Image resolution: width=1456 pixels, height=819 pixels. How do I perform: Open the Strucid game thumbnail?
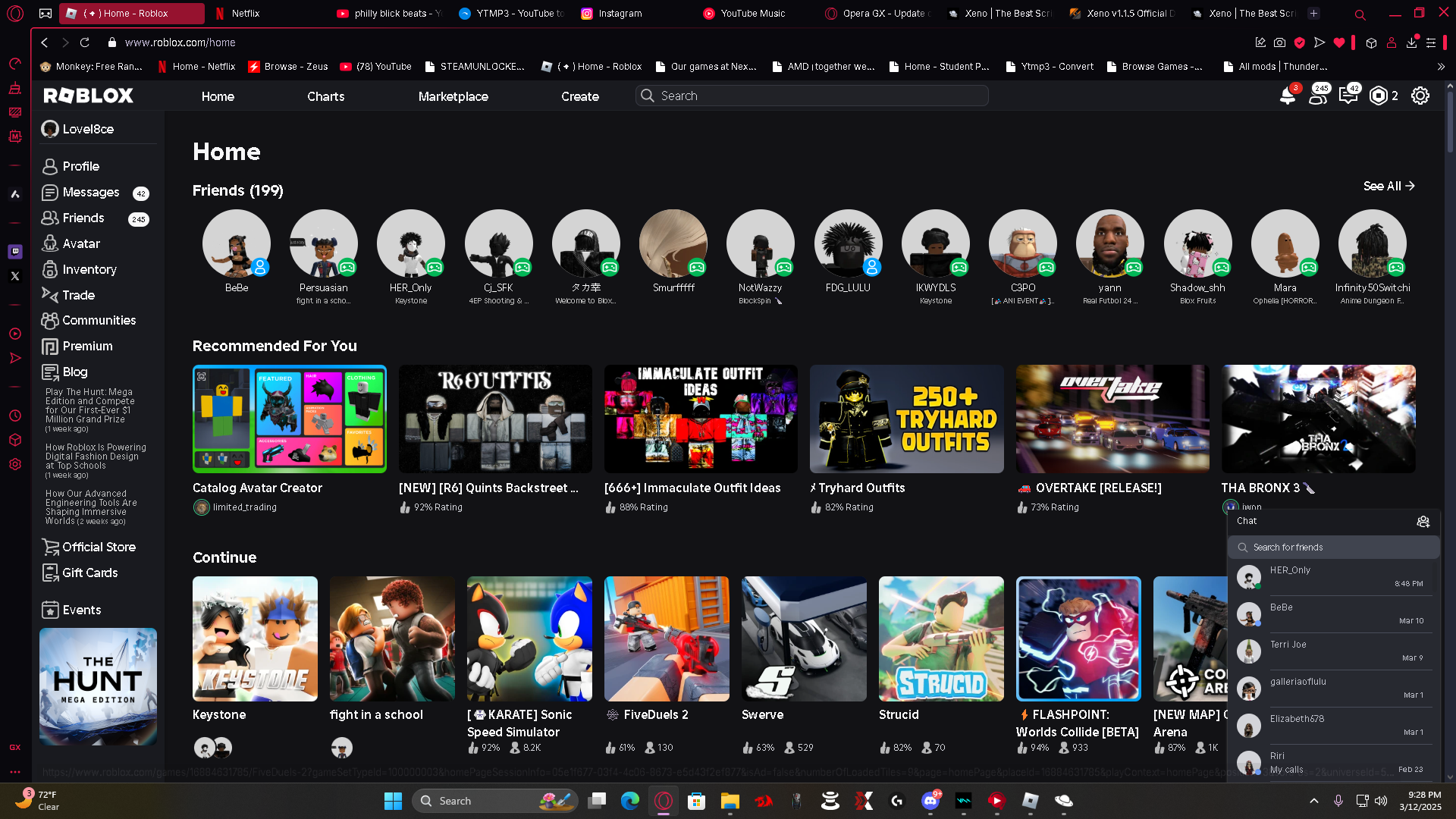(941, 639)
